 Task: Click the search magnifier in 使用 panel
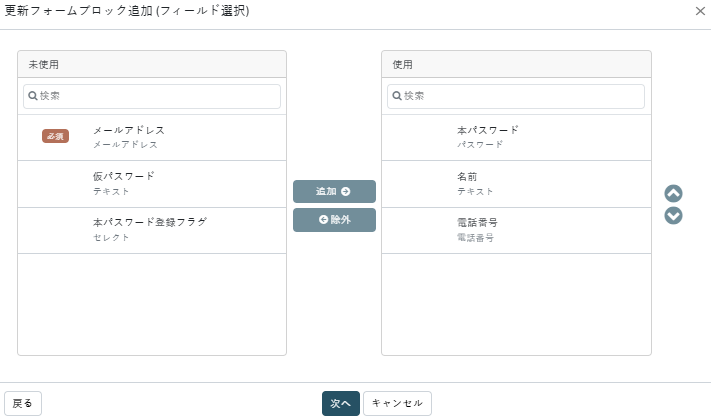(397, 96)
